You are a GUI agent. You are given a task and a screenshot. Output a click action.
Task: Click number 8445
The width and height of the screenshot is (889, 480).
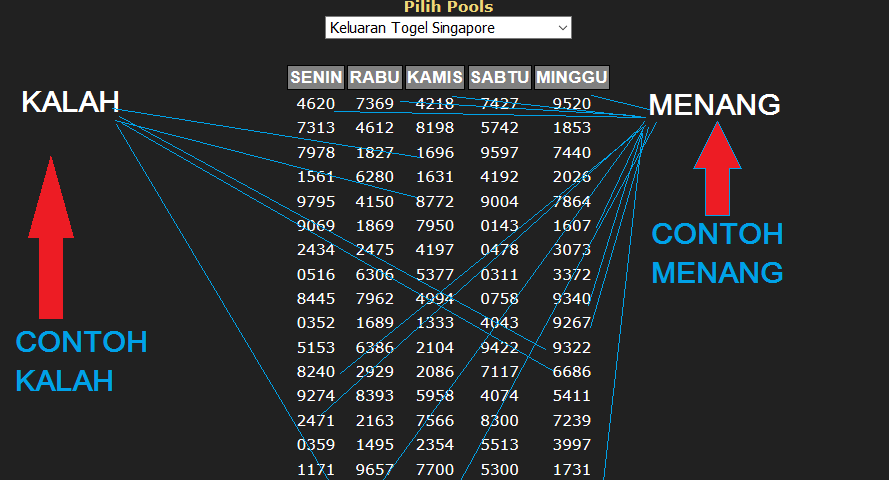[316, 299]
